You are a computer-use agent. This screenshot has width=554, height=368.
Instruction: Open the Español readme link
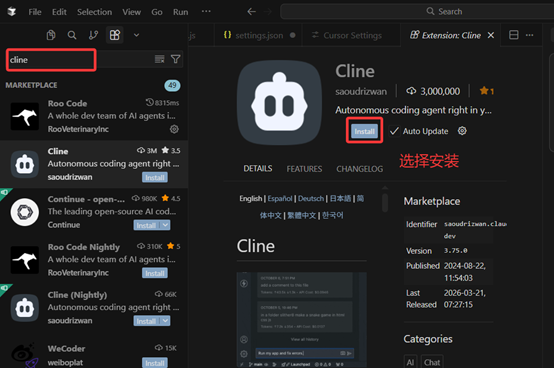pos(280,198)
